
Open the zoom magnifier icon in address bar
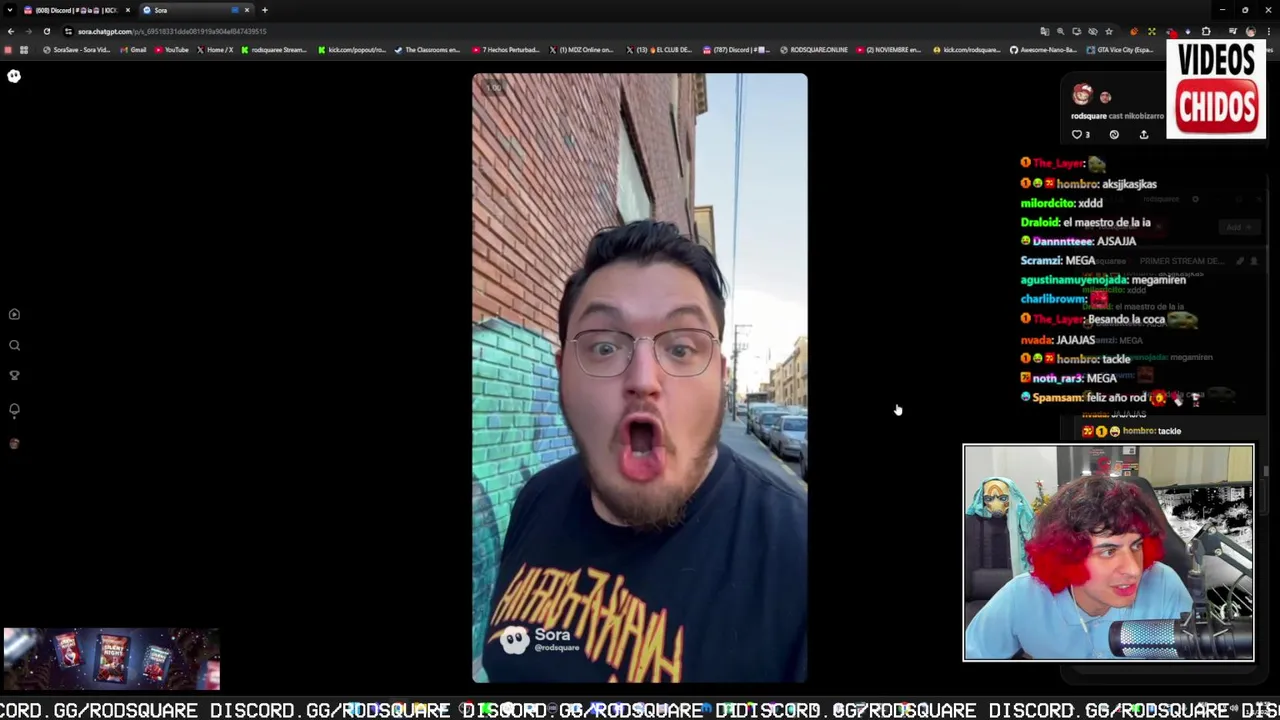pos(1061,31)
